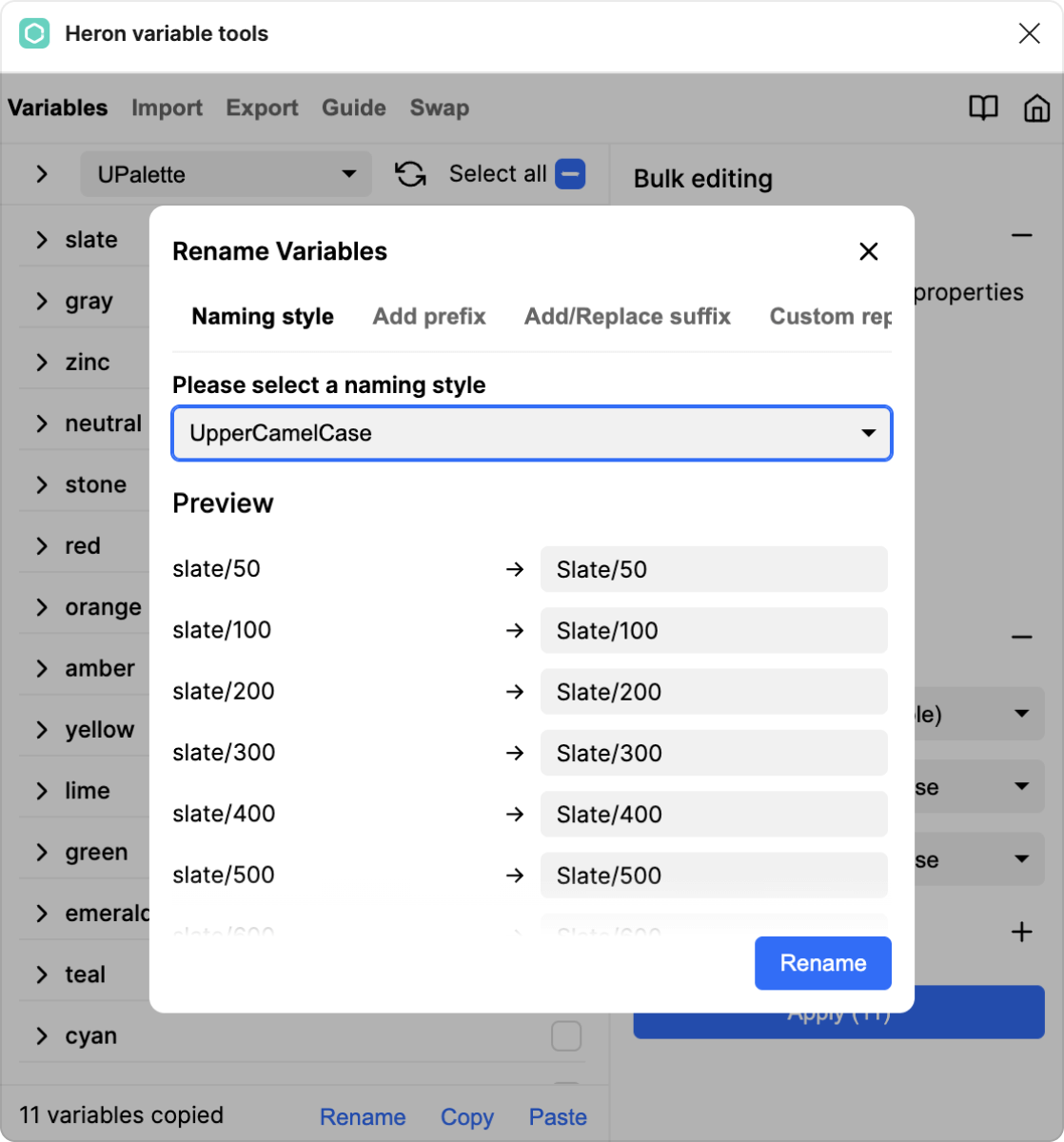Toggle the Select all checkbox
The width and height of the screenshot is (1064, 1142).
click(x=569, y=174)
